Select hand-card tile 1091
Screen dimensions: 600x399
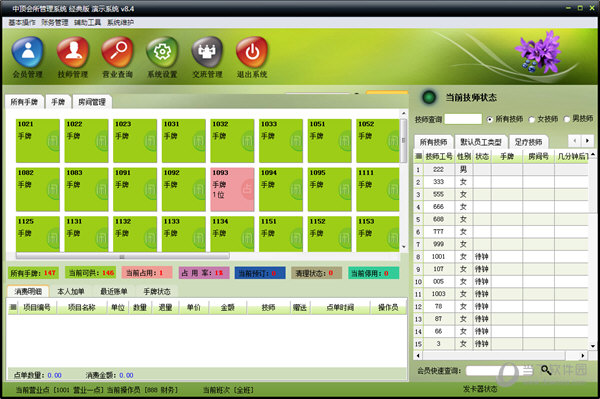click(x=135, y=189)
